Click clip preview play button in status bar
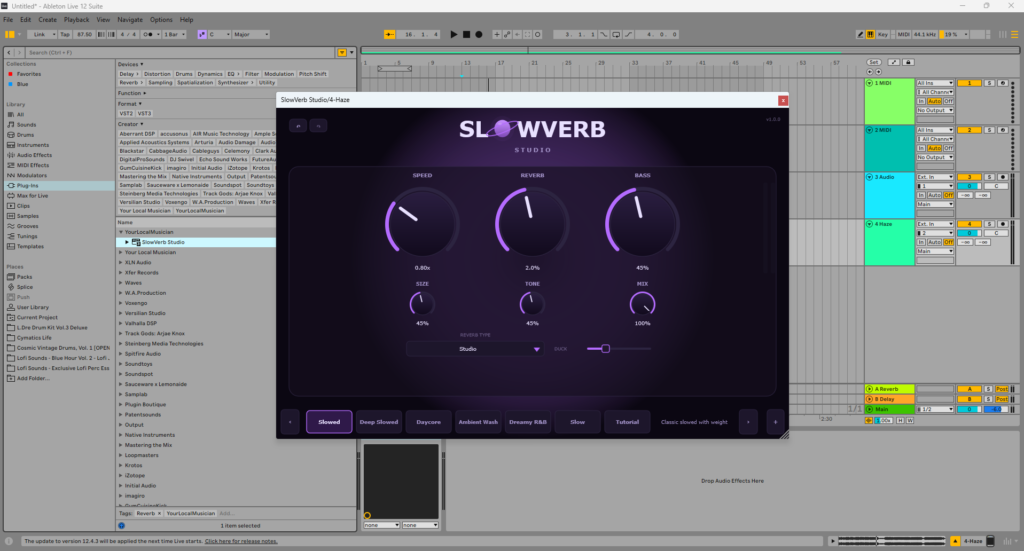This screenshot has height=551, width=1024. (833, 541)
